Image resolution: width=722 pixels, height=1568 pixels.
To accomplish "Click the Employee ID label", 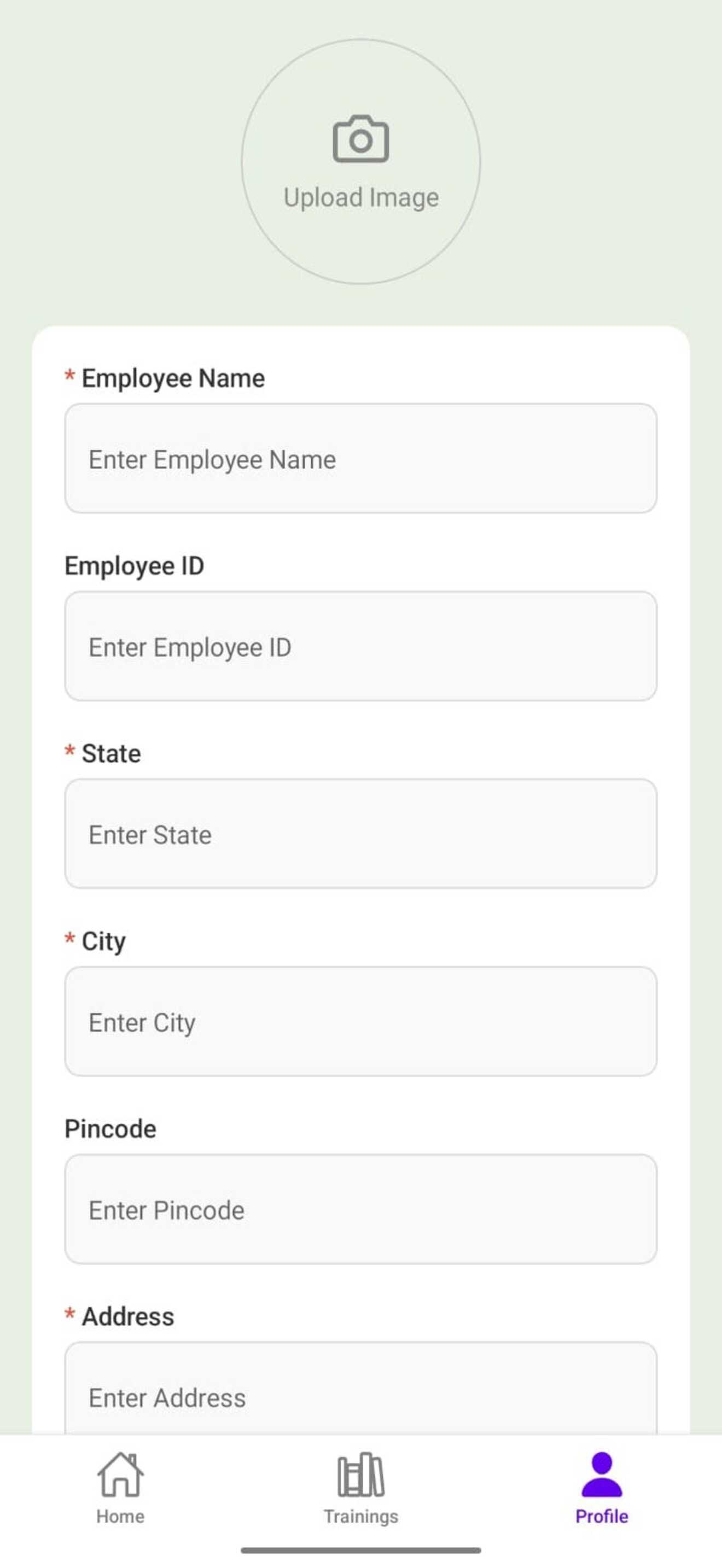I will point(135,566).
